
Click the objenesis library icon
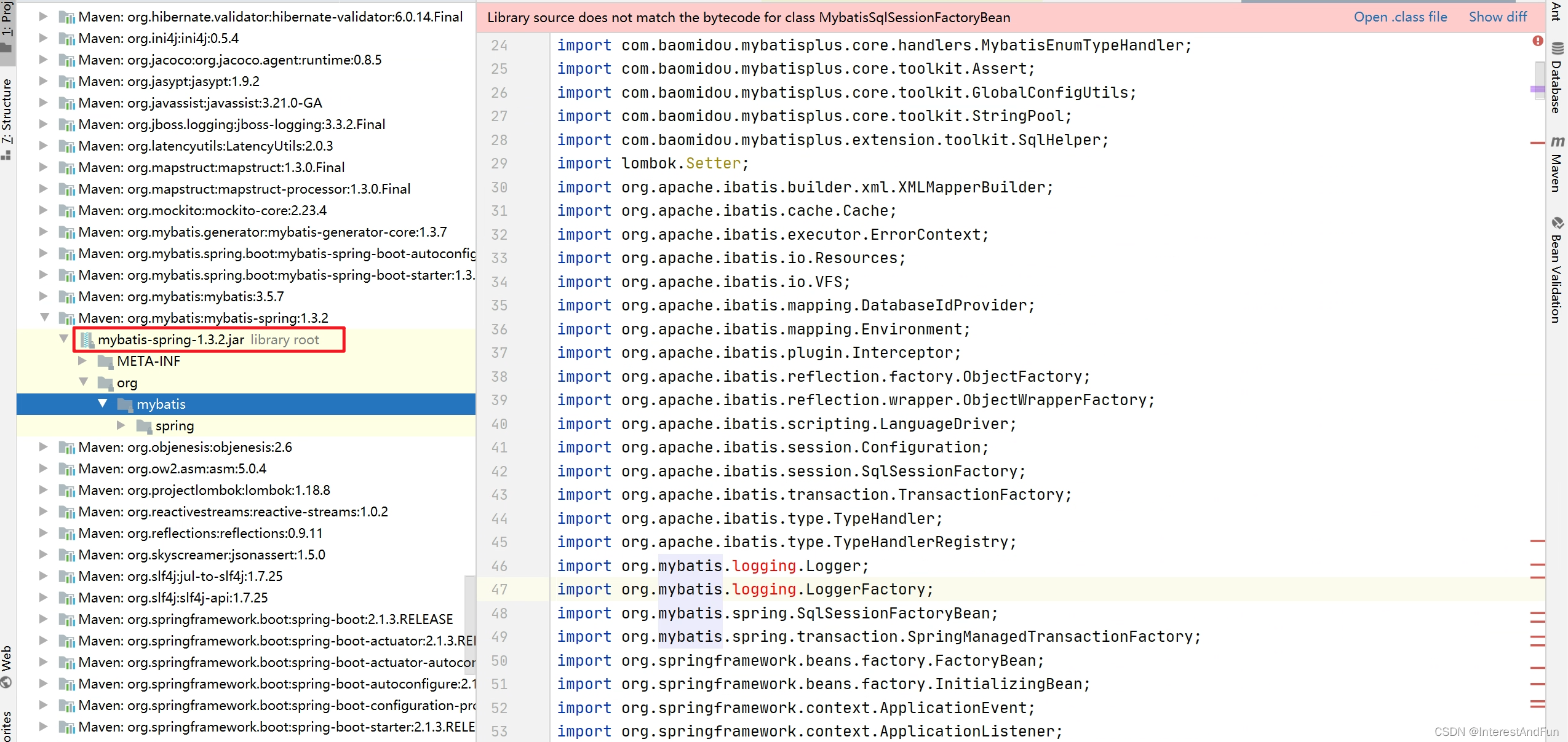pos(66,448)
